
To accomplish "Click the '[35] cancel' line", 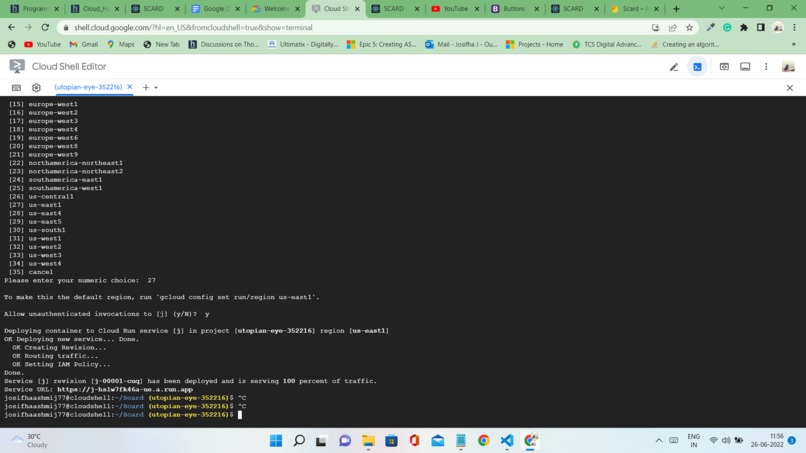I will click(x=31, y=272).
